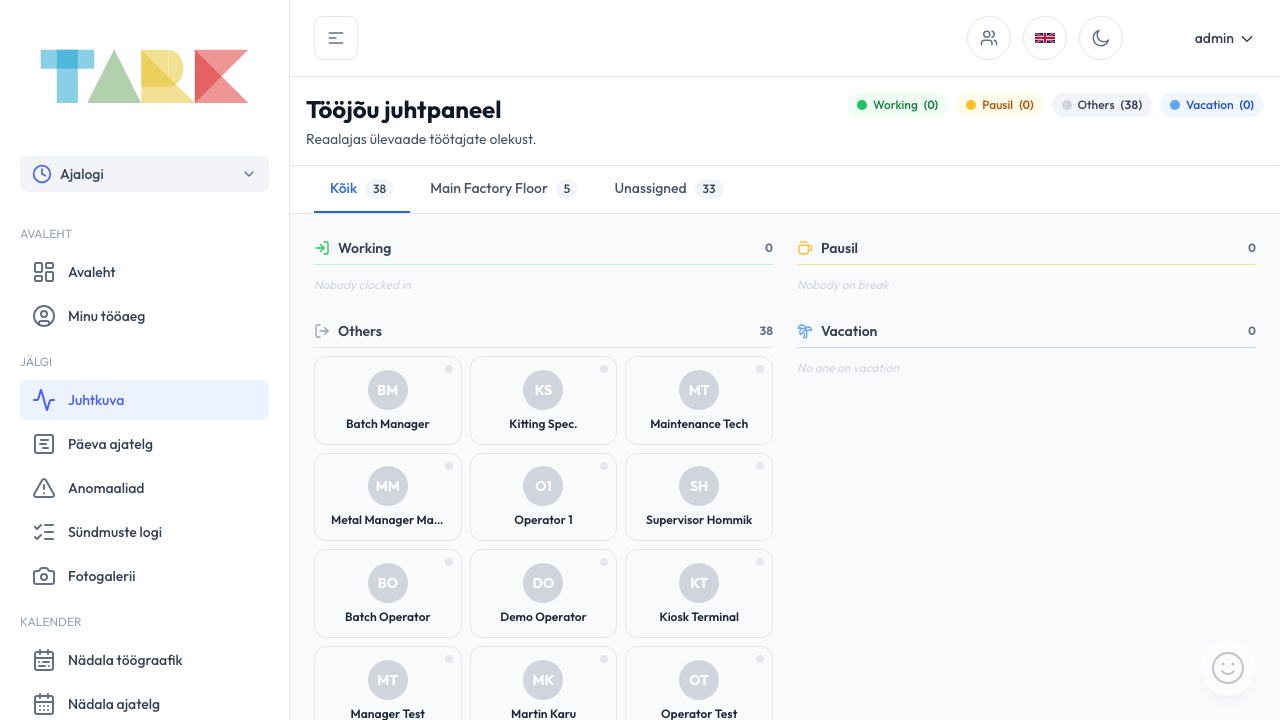Click the Working status filter badge
This screenshot has height=720, width=1280.
(896, 105)
